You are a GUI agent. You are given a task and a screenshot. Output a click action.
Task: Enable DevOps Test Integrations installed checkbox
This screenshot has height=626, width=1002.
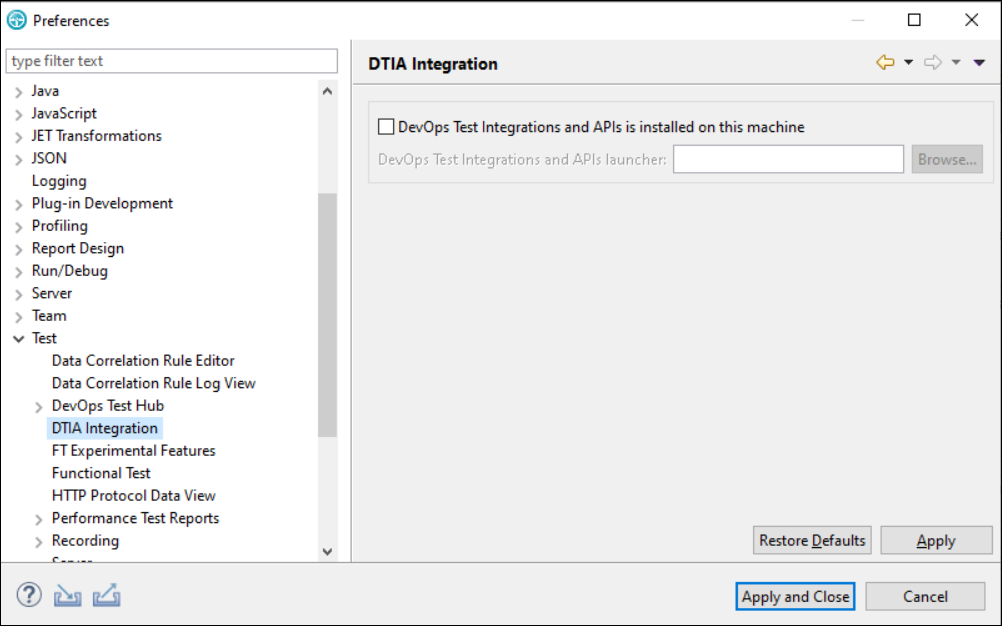tap(385, 126)
